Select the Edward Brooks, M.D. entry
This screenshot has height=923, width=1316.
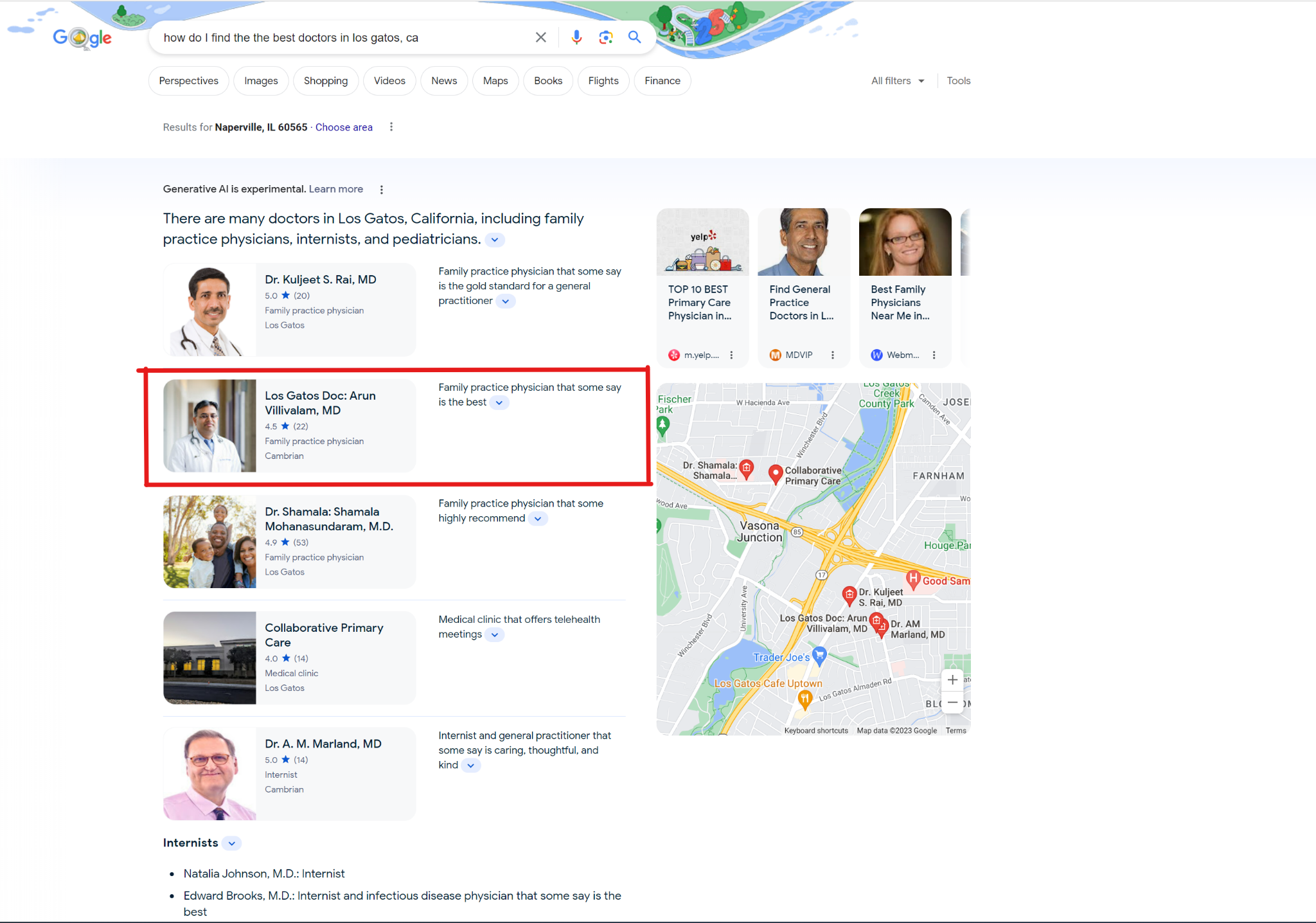402,903
